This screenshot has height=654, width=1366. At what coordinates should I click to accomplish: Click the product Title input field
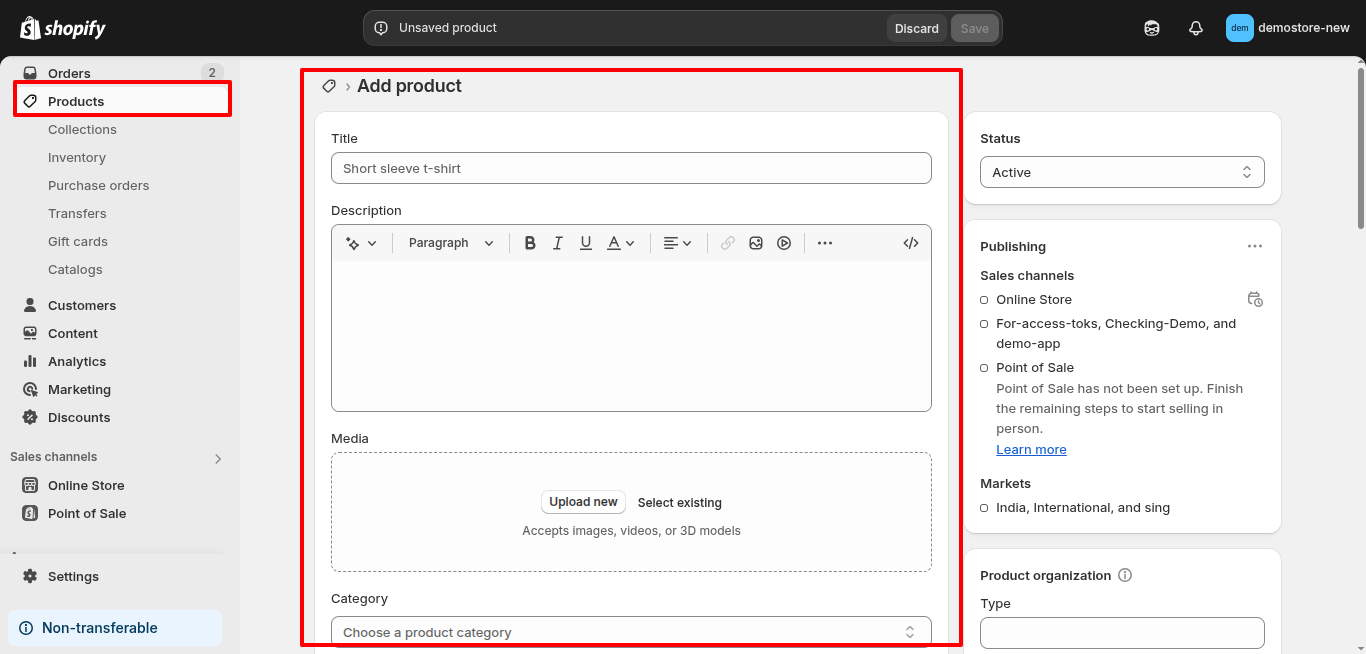pyautogui.click(x=631, y=168)
